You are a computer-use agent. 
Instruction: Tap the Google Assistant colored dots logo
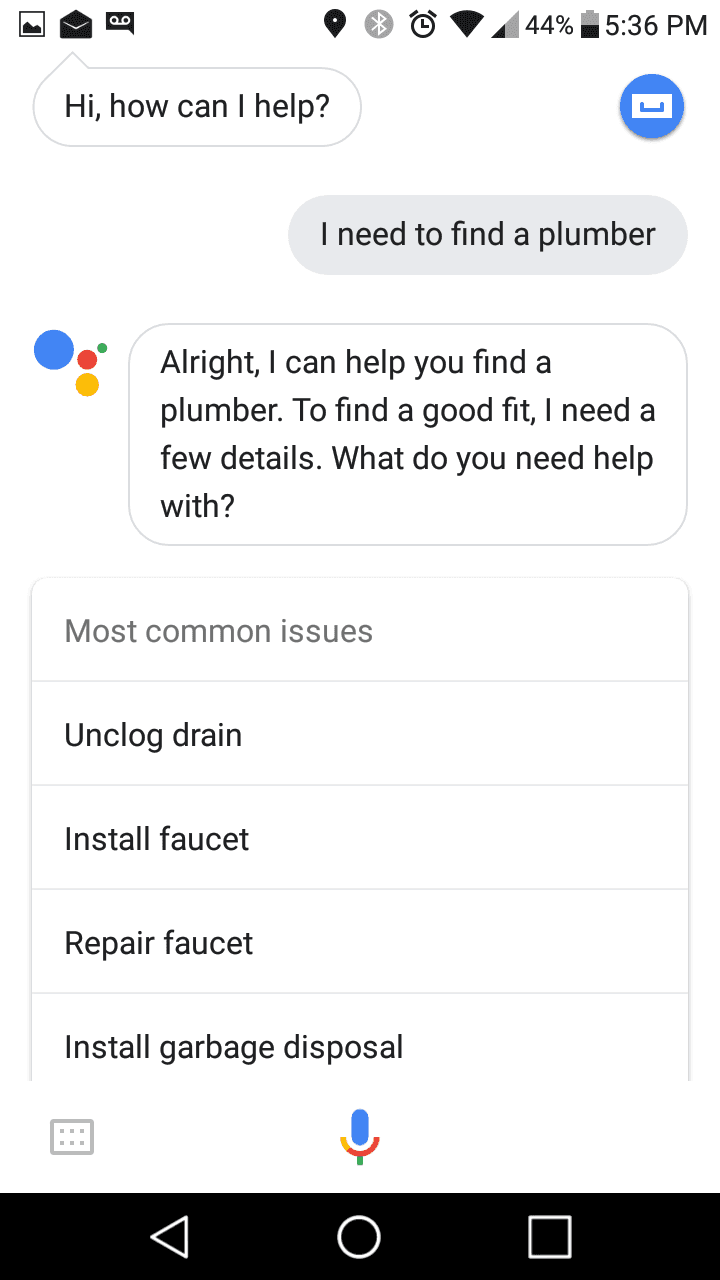pyautogui.click(x=70, y=362)
